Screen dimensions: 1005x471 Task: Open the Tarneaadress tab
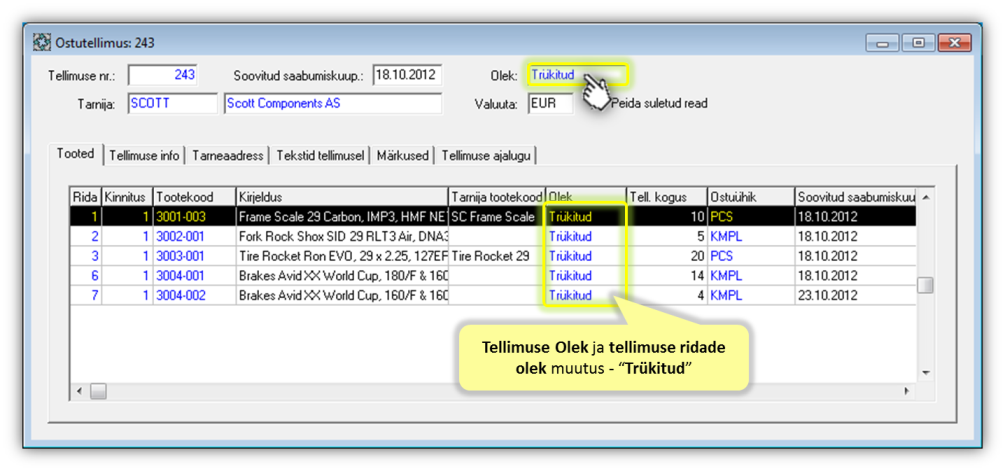pos(228,156)
